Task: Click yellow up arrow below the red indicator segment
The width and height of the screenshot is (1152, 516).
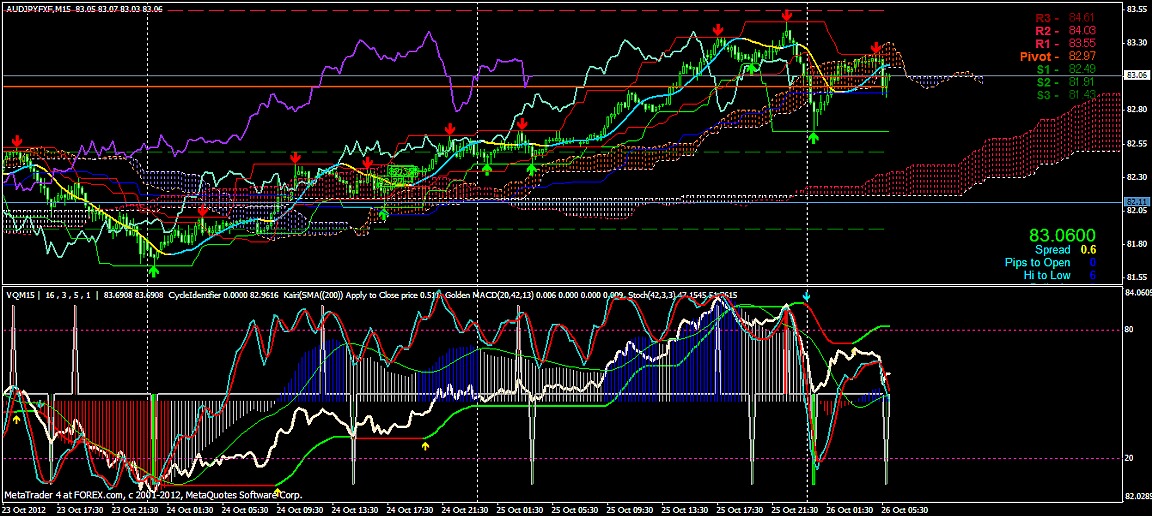Action: [426, 446]
